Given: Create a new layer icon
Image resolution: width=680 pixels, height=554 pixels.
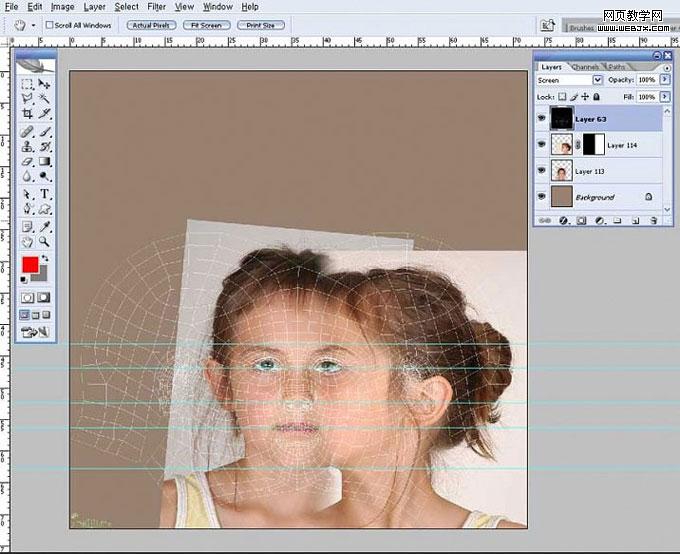Looking at the screenshot, I should click(x=635, y=221).
